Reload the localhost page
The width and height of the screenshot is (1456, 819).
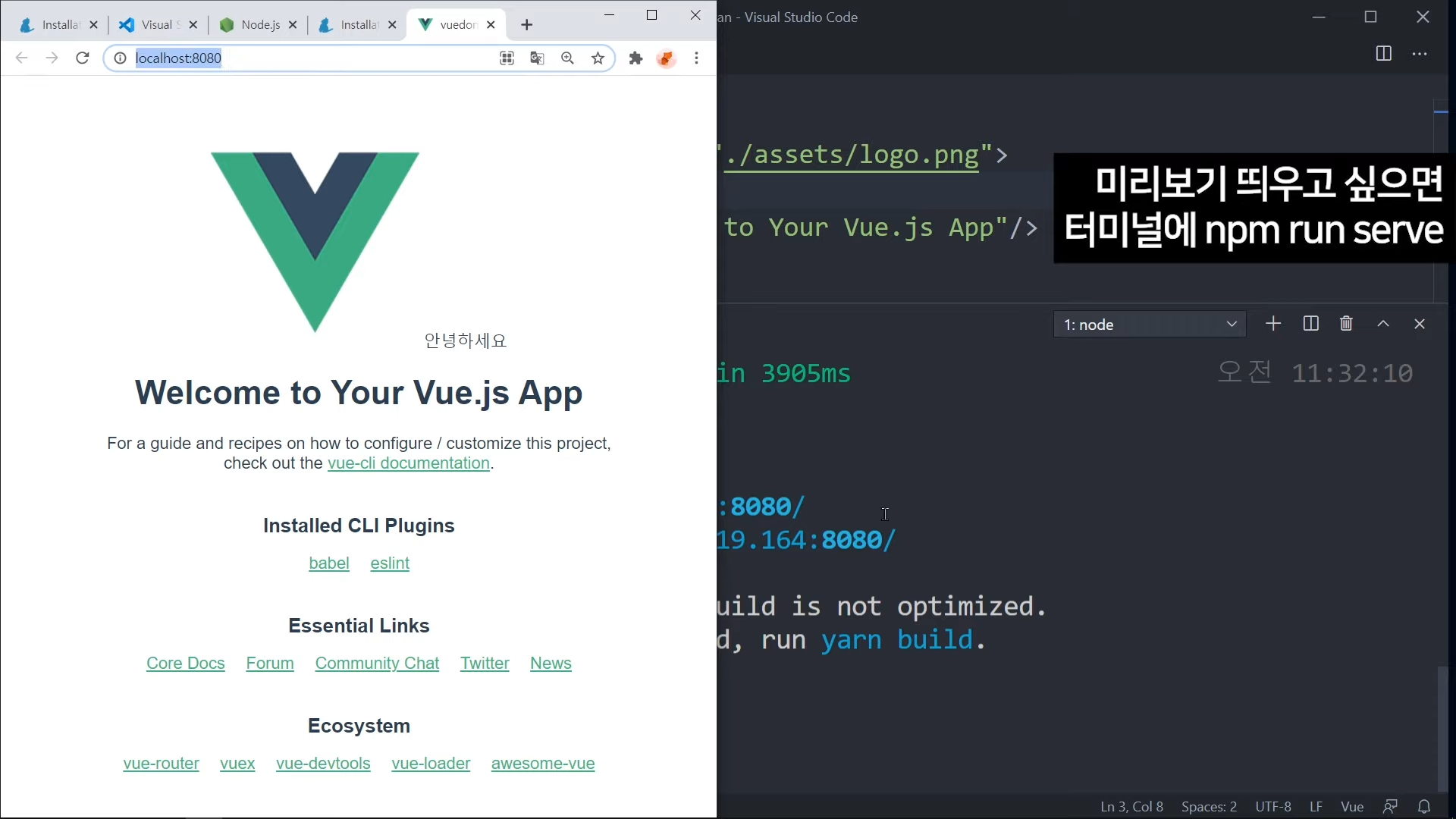83,58
